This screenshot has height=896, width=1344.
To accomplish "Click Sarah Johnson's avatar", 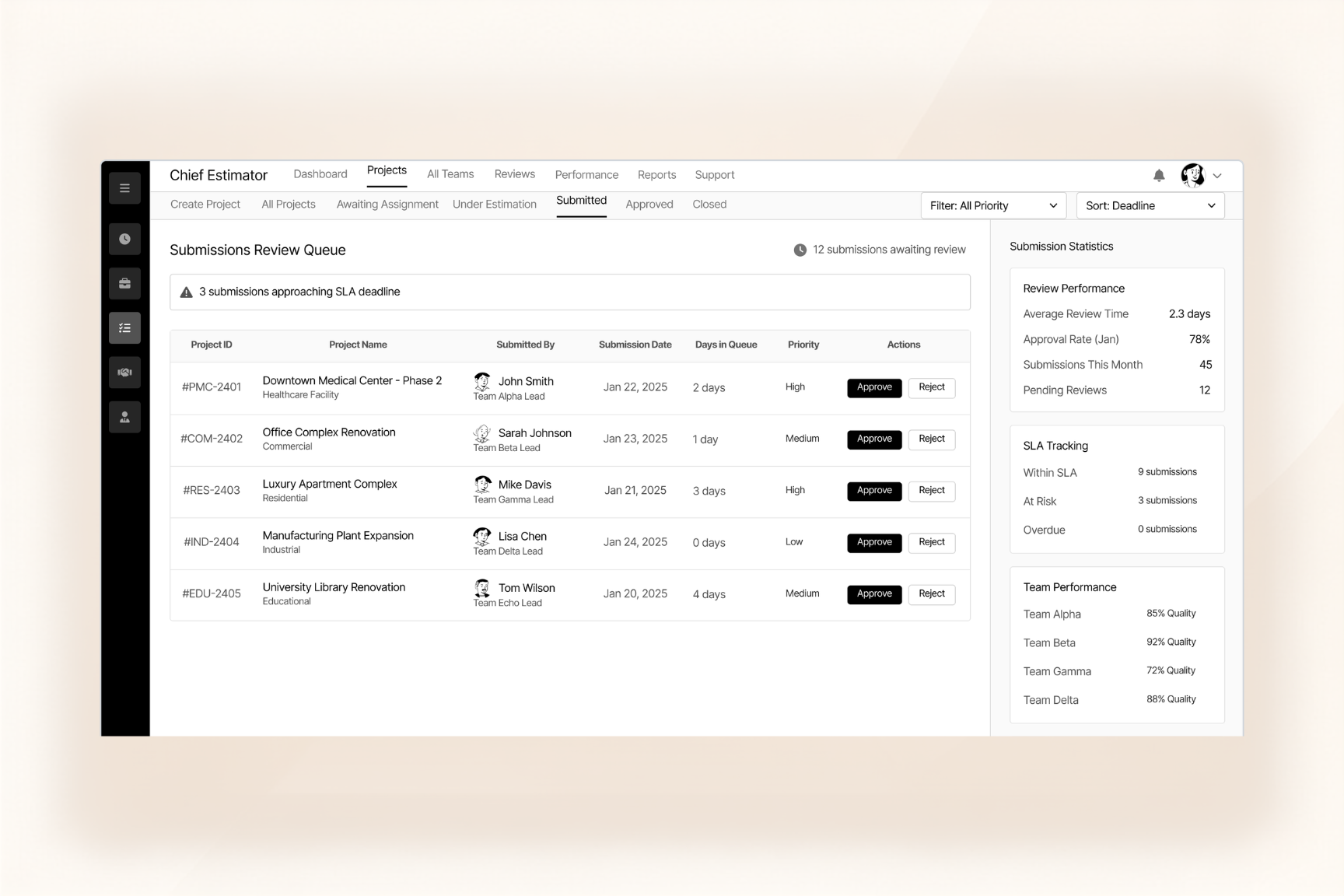I will click(482, 433).
